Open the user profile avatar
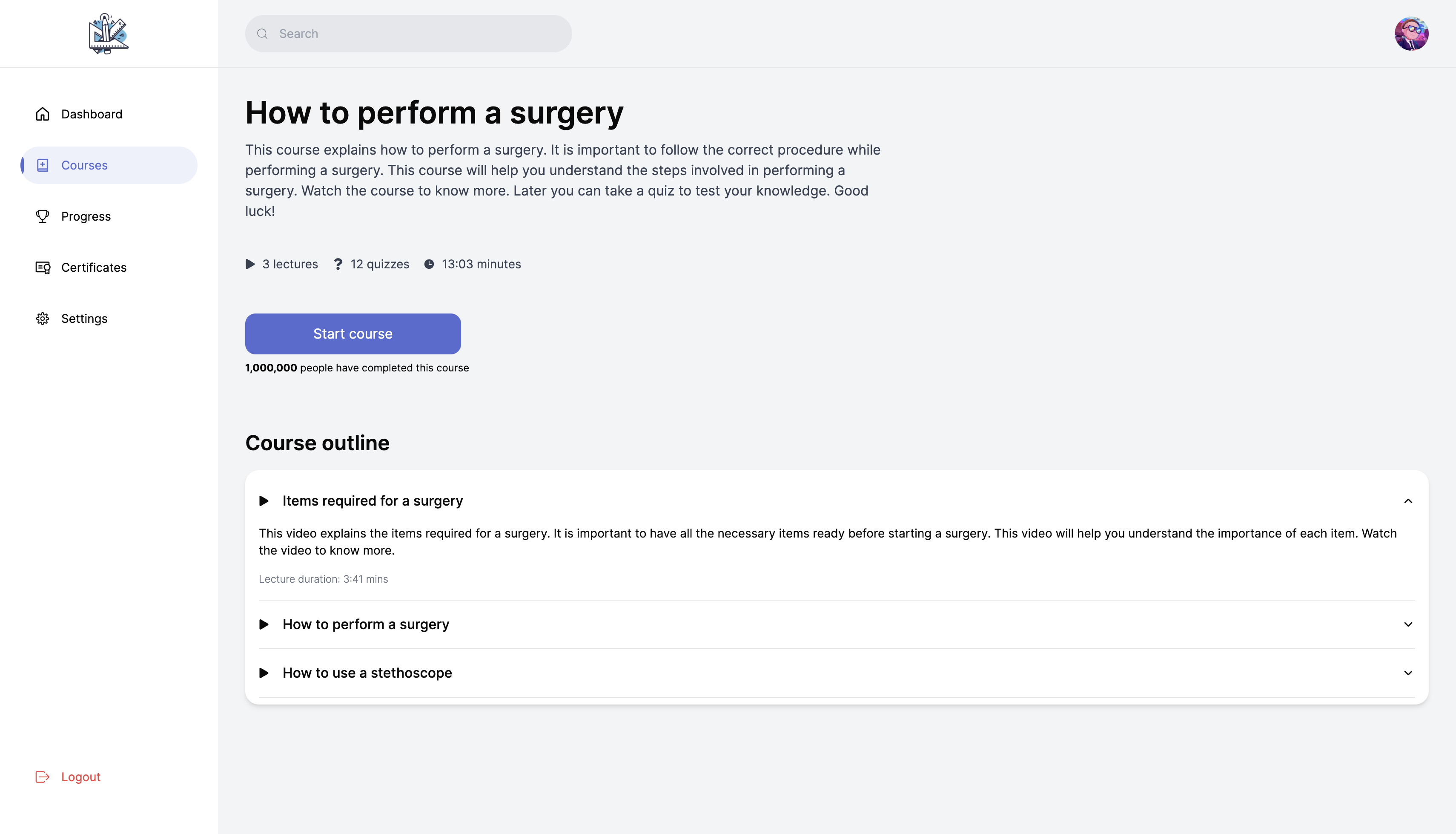Viewport: 1456px width, 834px height. pos(1411,34)
